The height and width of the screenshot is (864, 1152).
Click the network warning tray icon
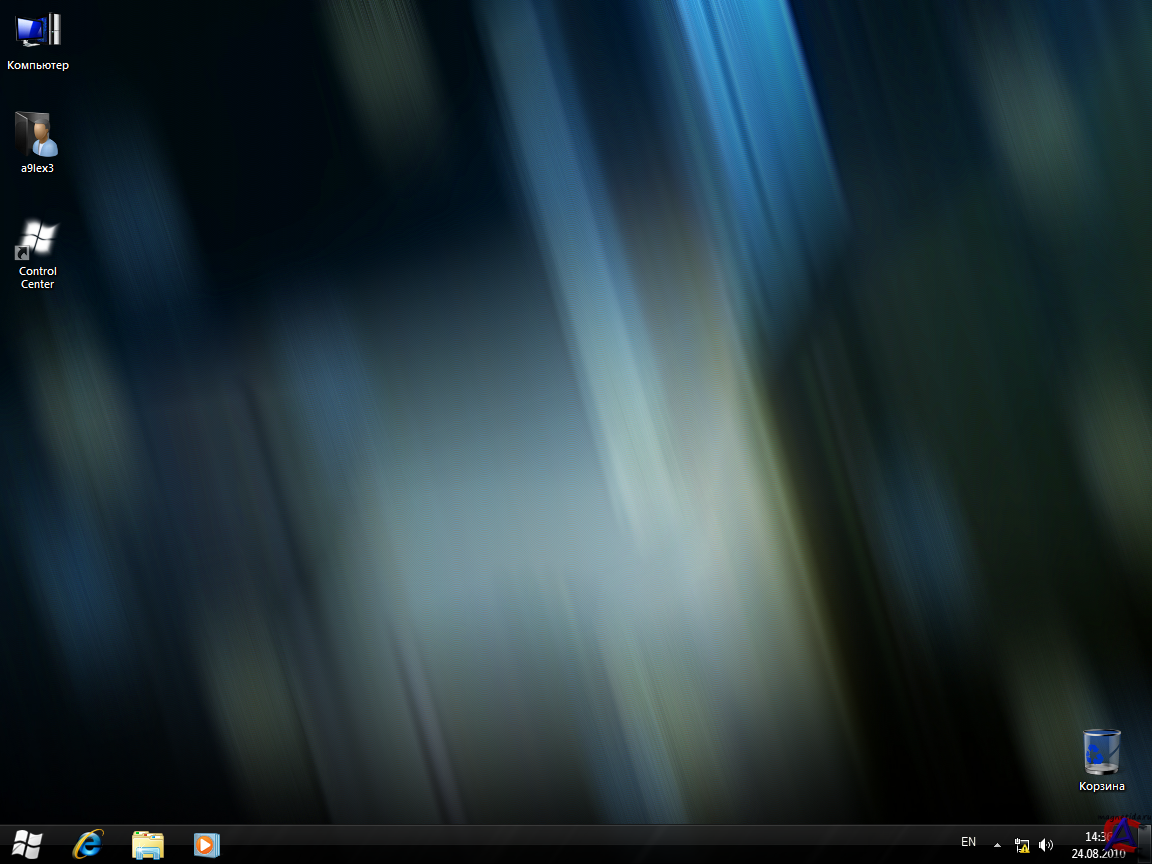(x=1021, y=845)
